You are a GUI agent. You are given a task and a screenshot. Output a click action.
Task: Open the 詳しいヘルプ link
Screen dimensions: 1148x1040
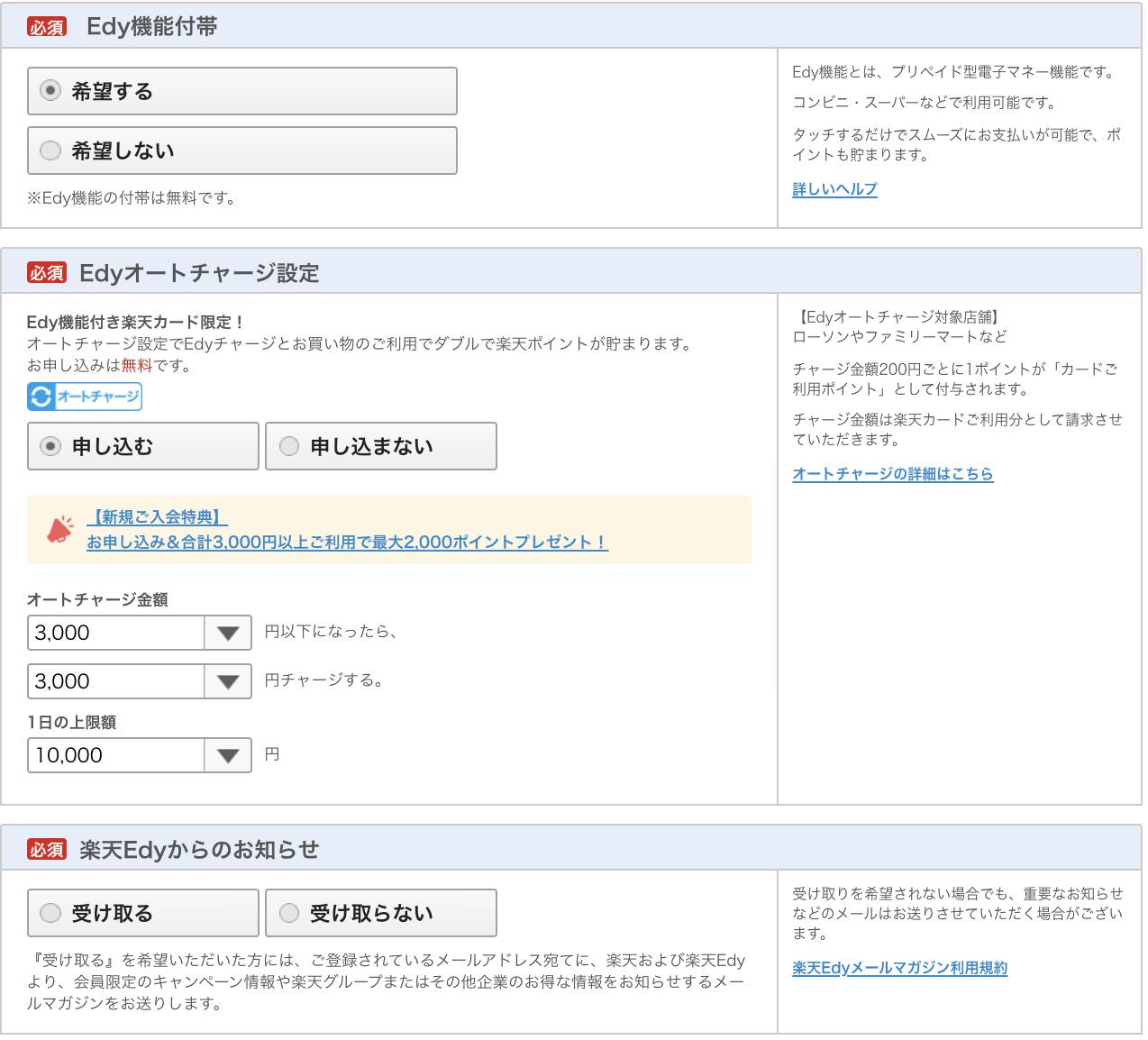(x=833, y=189)
